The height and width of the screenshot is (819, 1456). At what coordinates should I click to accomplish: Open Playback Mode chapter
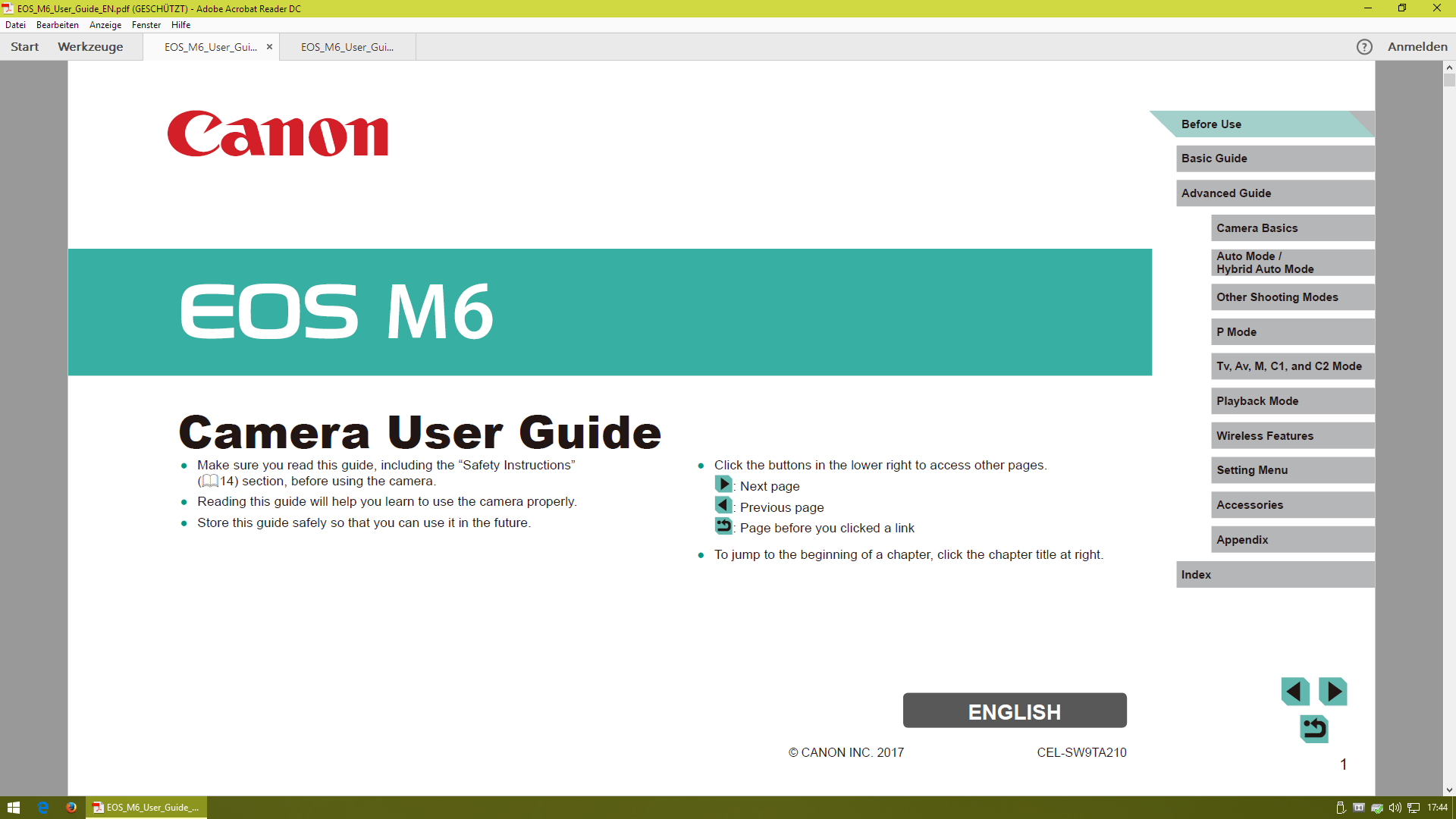click(x=1293, y=401)
